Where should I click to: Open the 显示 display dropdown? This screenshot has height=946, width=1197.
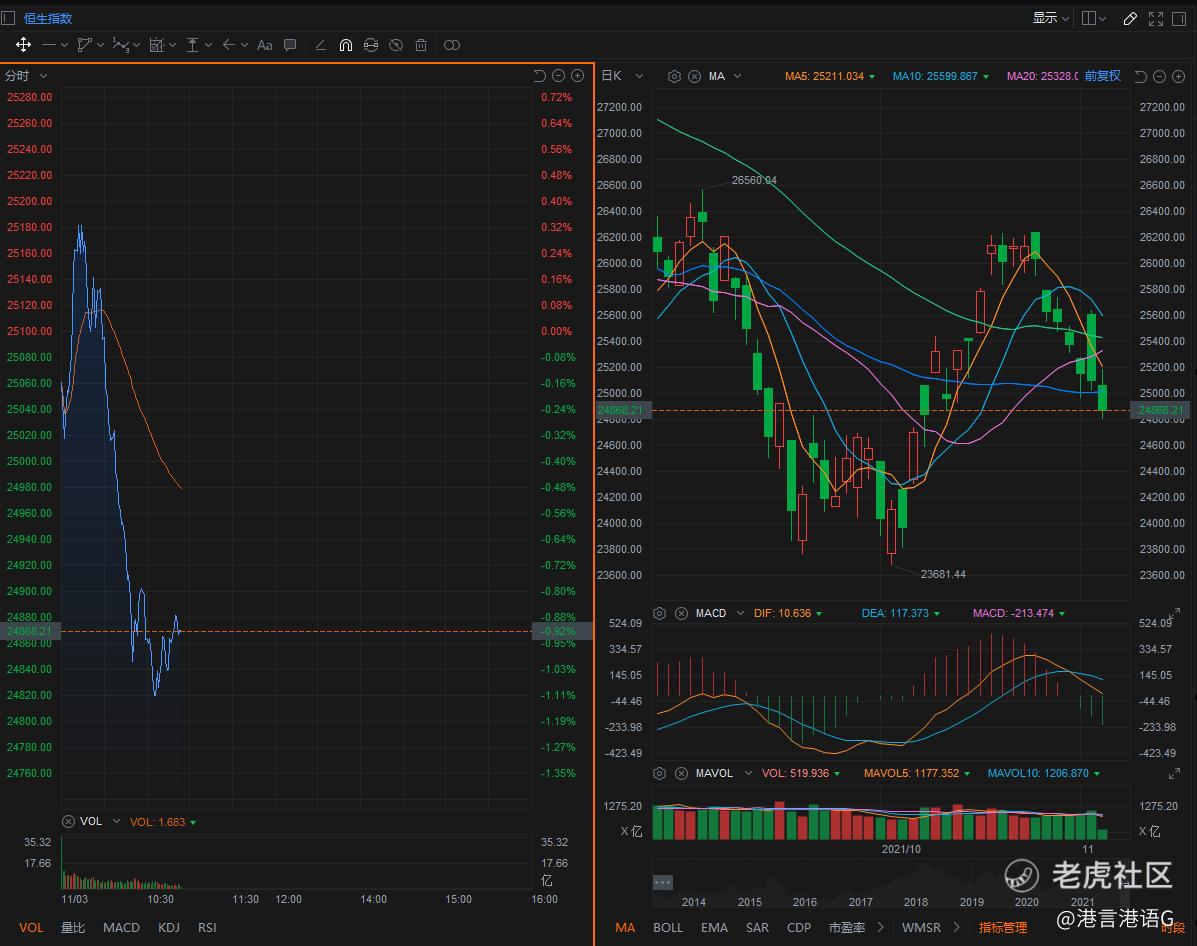(x=1051, y=18)
